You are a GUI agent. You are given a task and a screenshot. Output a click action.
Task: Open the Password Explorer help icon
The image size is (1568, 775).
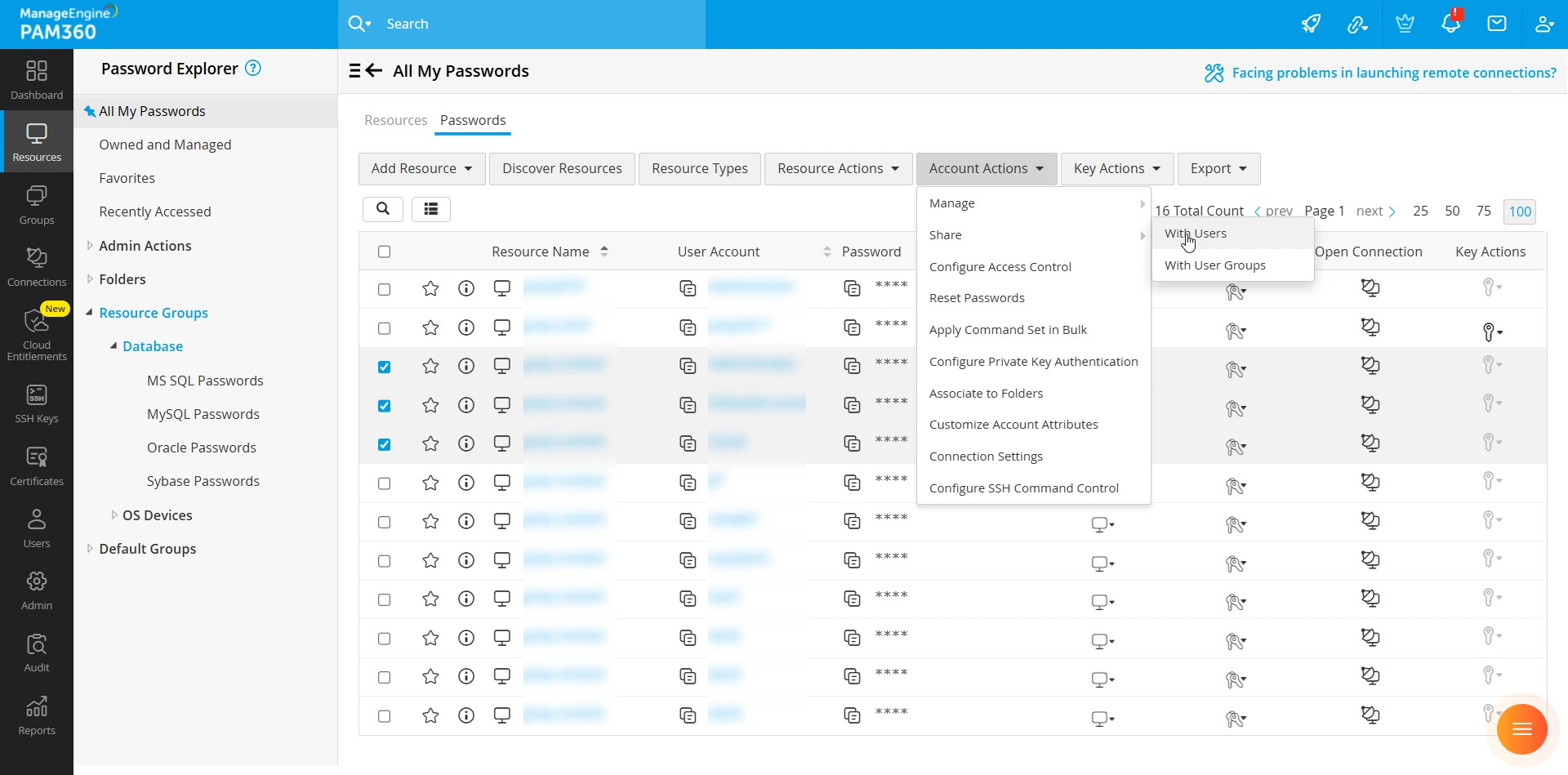click(x=253, y=69)
